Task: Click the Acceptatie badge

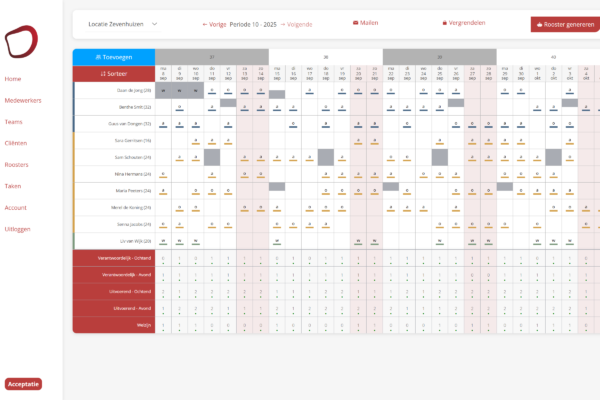Action: pyautogui.click(x=23, y=384)
